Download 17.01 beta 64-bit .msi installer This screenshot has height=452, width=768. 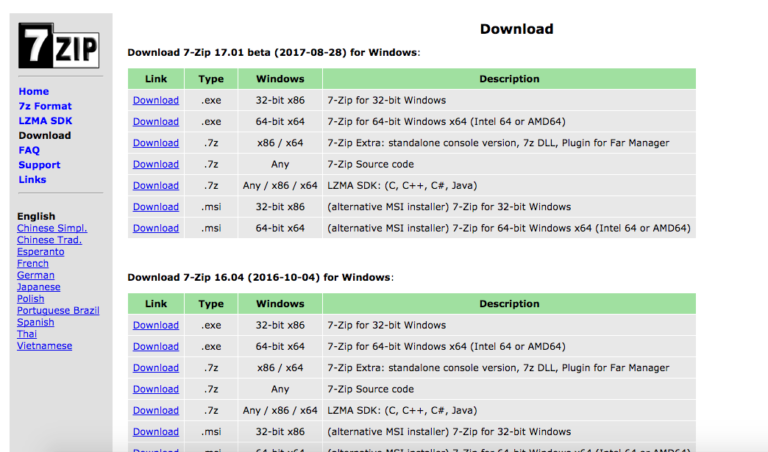tap(155, 228)
